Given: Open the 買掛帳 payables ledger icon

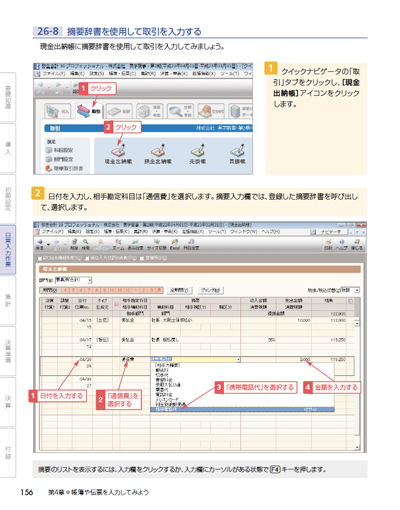Looking at the screenshot, I should click(237, 154).
